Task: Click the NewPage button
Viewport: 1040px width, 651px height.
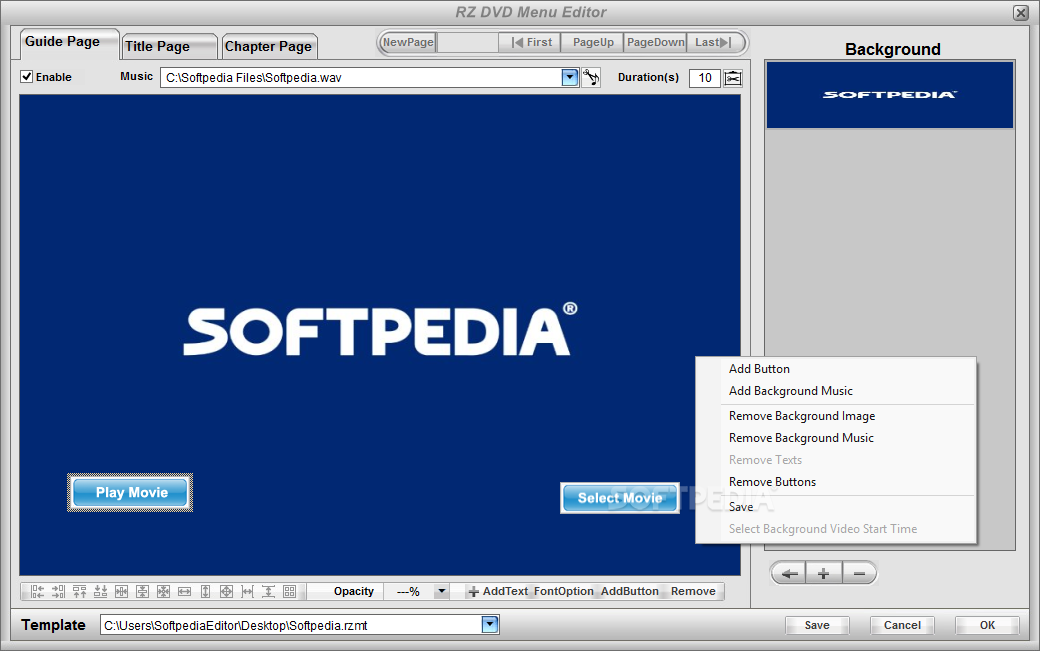Action: point(409,42)
